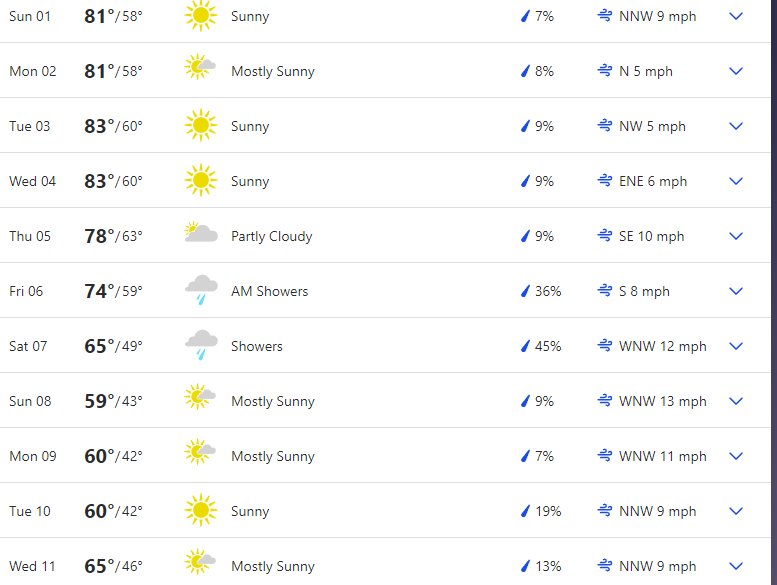Click the raindrop icon next to 45%
Screen dimensions: 777x585
point(525,346)
